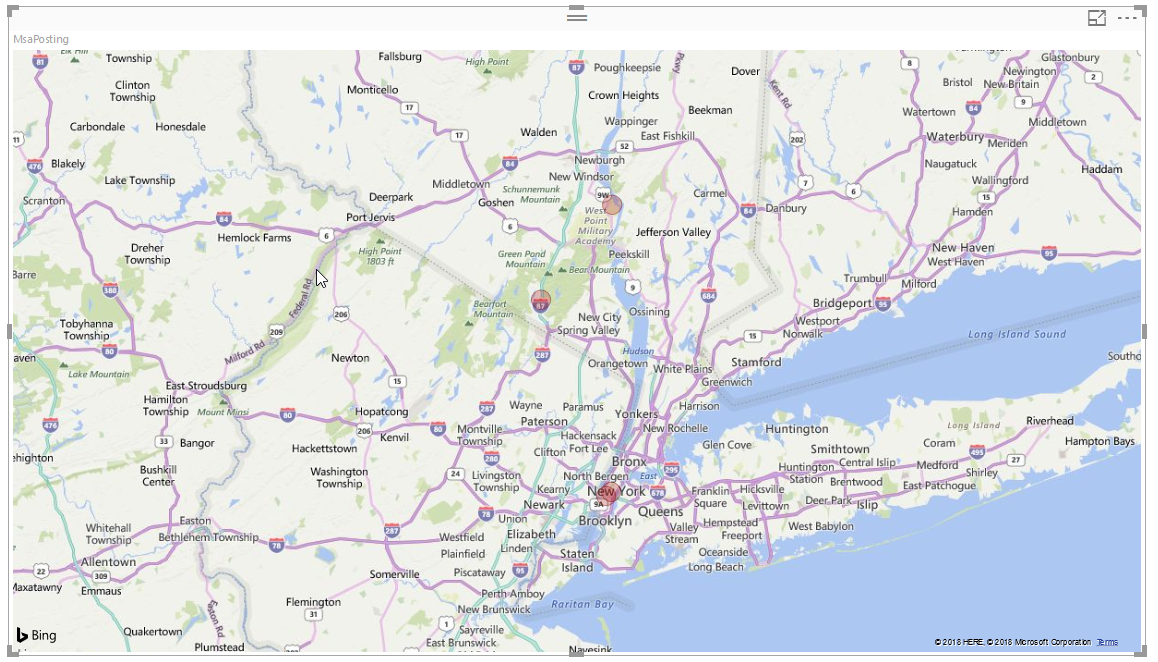Click the MsaPosting visual title
Image resolution: width=1158 pixels, height=662 pixels.
[41, 39]
